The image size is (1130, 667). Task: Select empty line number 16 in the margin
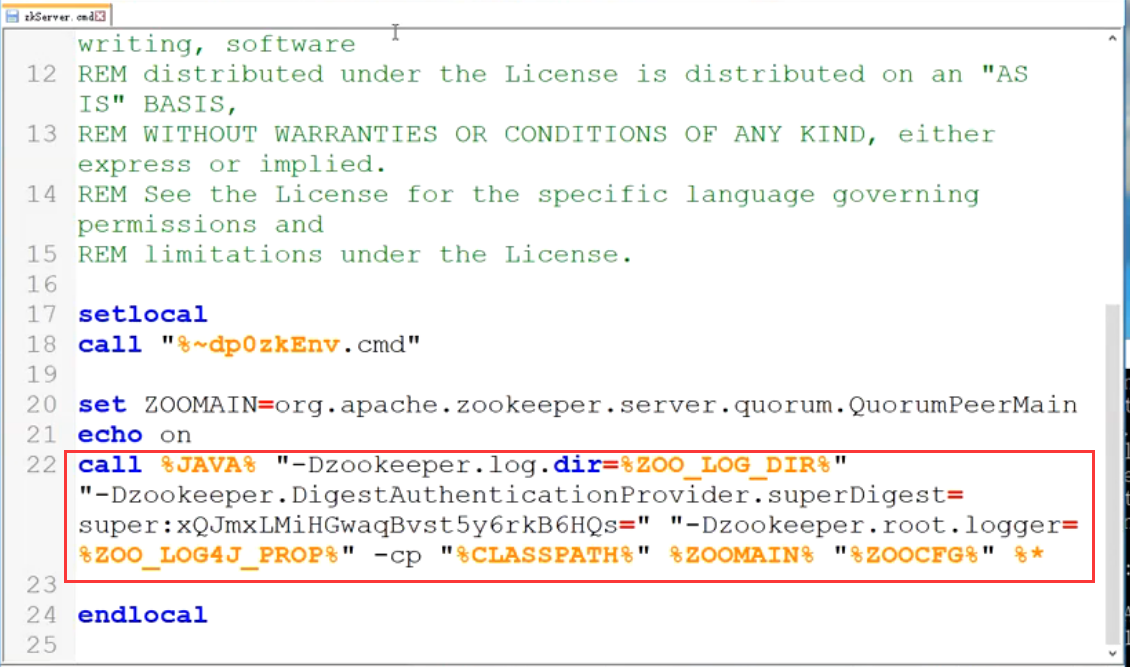[41, 285]
